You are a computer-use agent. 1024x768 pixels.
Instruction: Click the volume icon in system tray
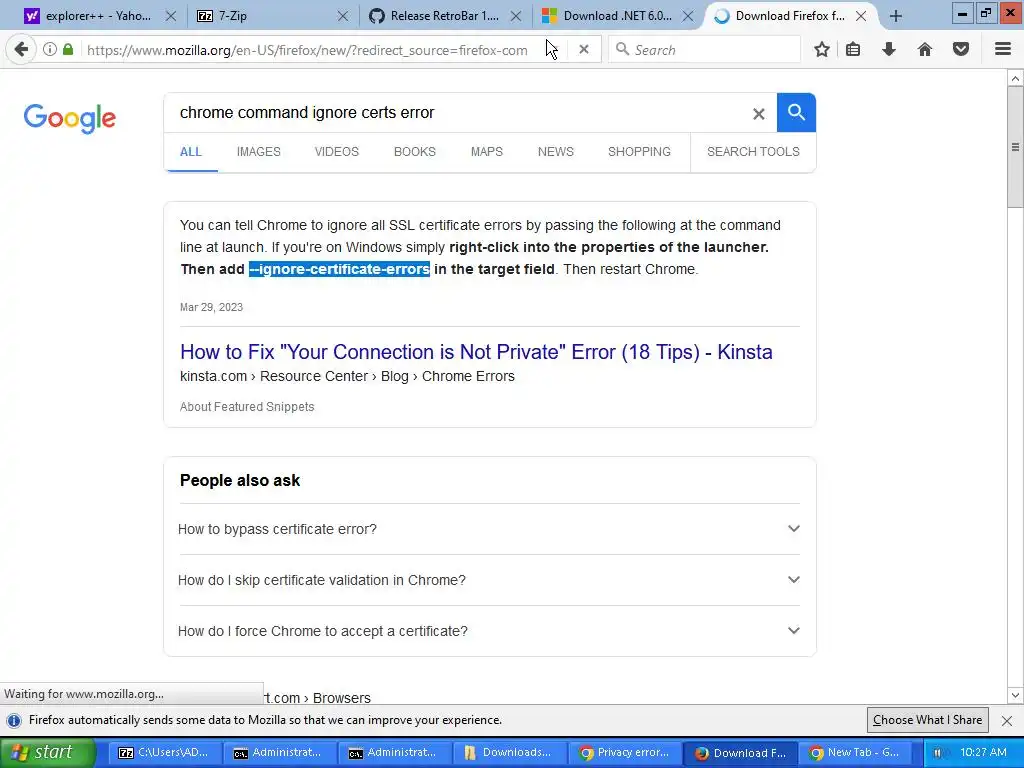[938, 753]
